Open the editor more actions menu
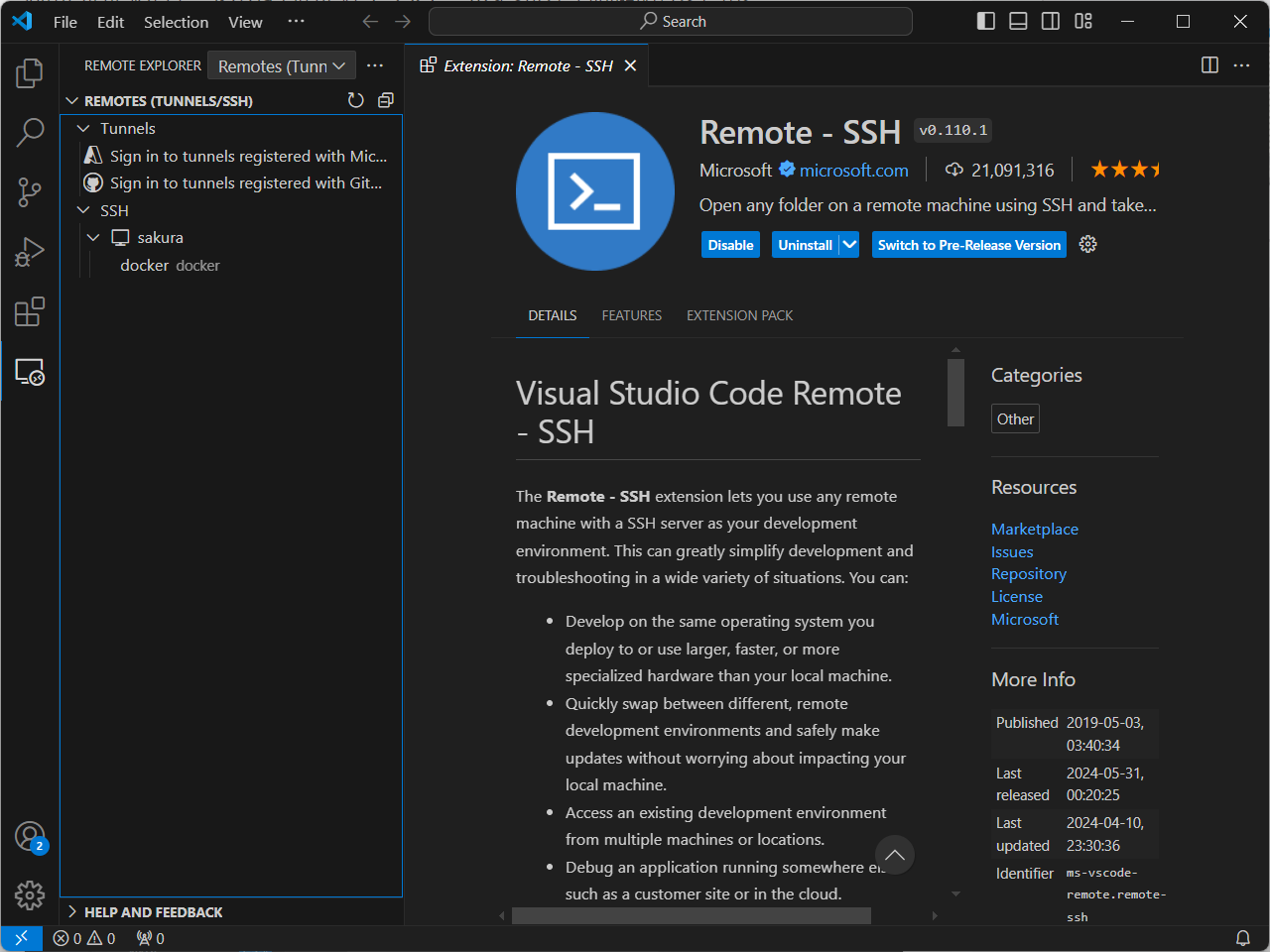The image size is (1270, 952). 1242,65
